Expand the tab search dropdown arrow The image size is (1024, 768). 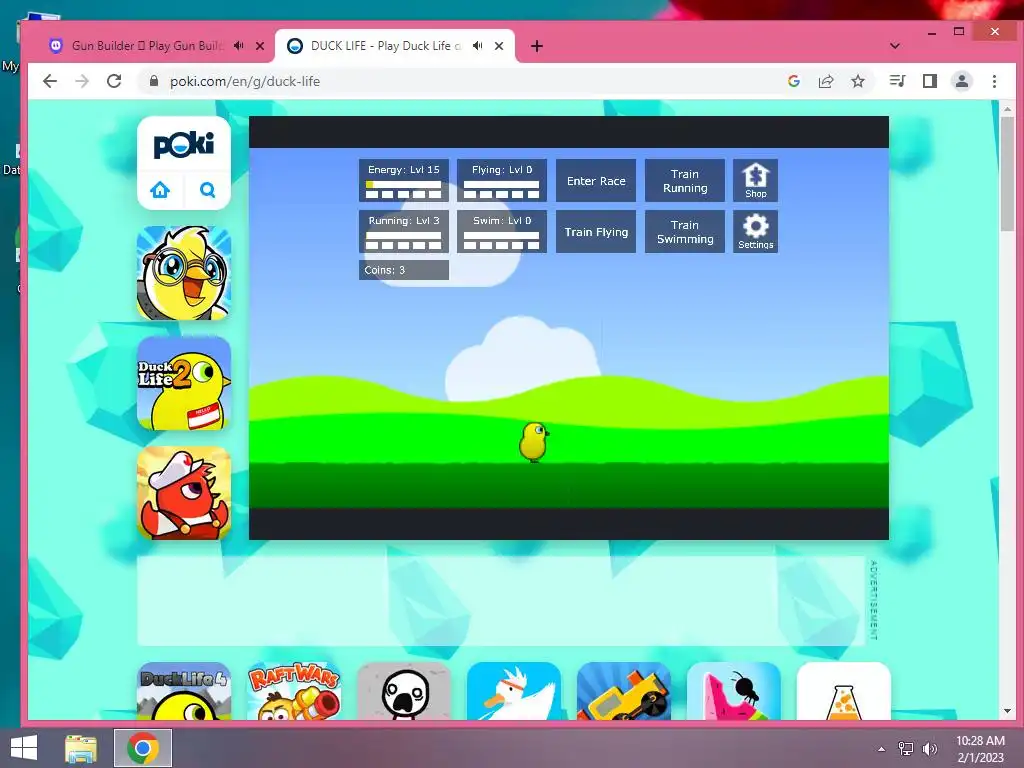[895, 46]
